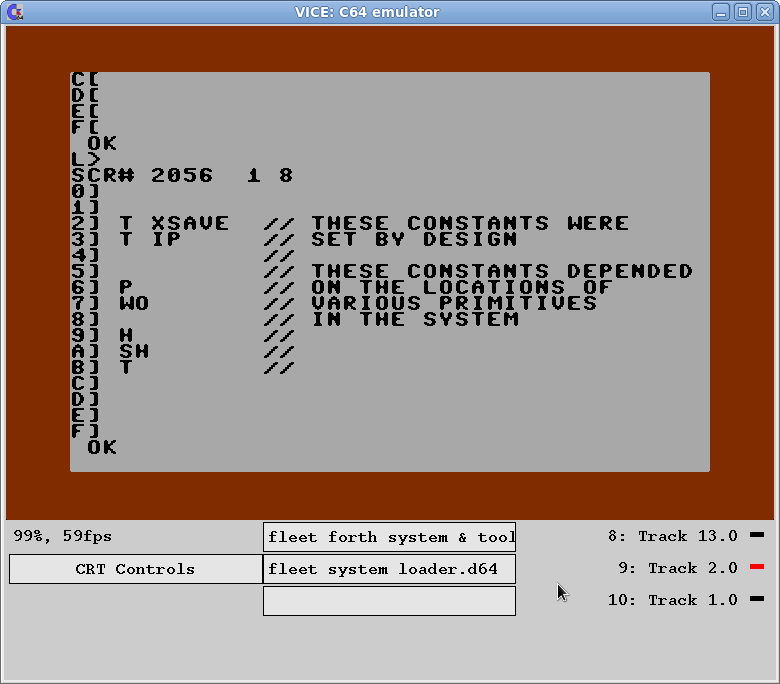The width and height of the screenshot is (780, 684).
Task: Maximize the VICE emulator window
Action: [x=743, y=12]
